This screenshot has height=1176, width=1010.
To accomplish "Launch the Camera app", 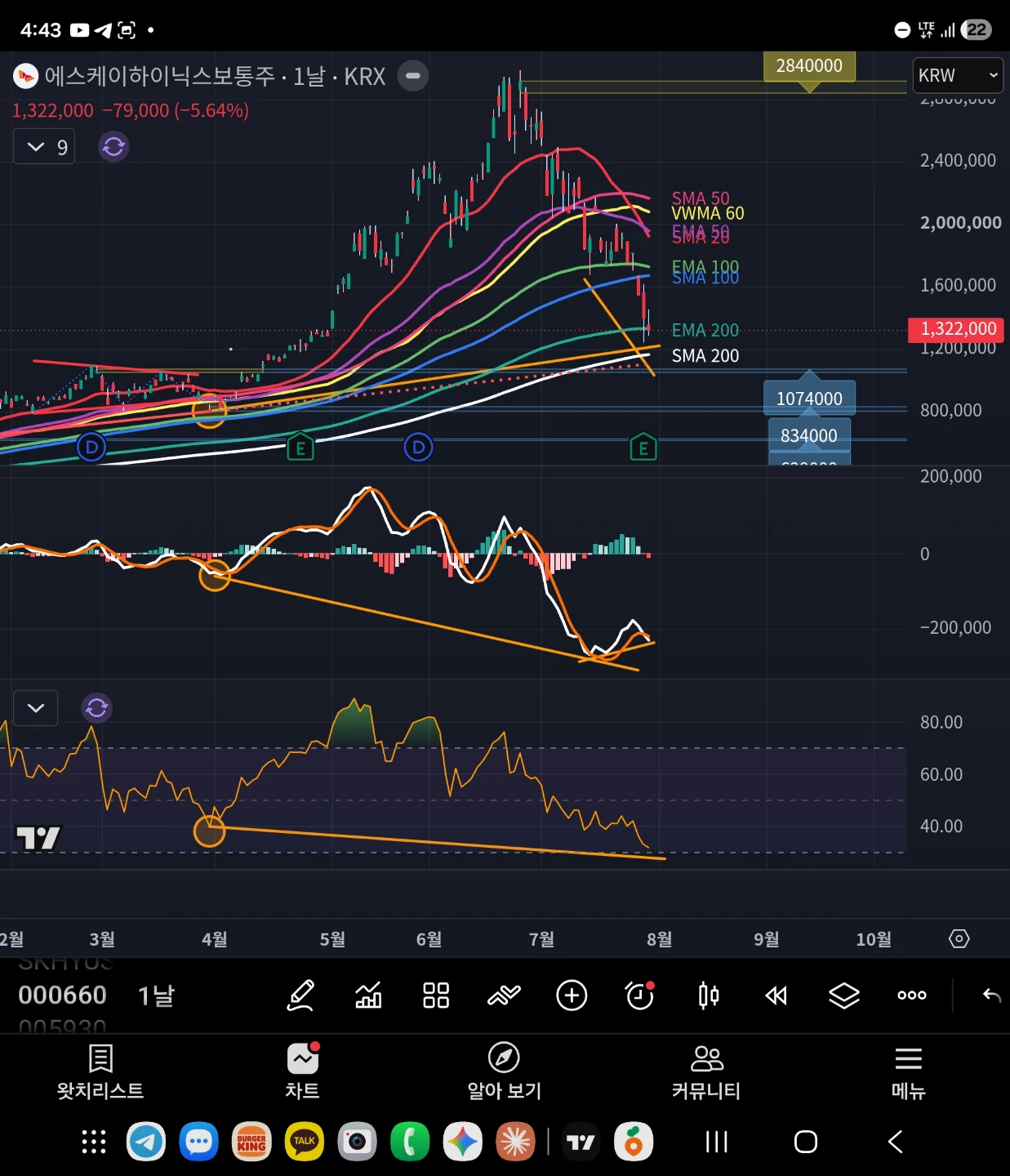I will tap(357, 1142).
